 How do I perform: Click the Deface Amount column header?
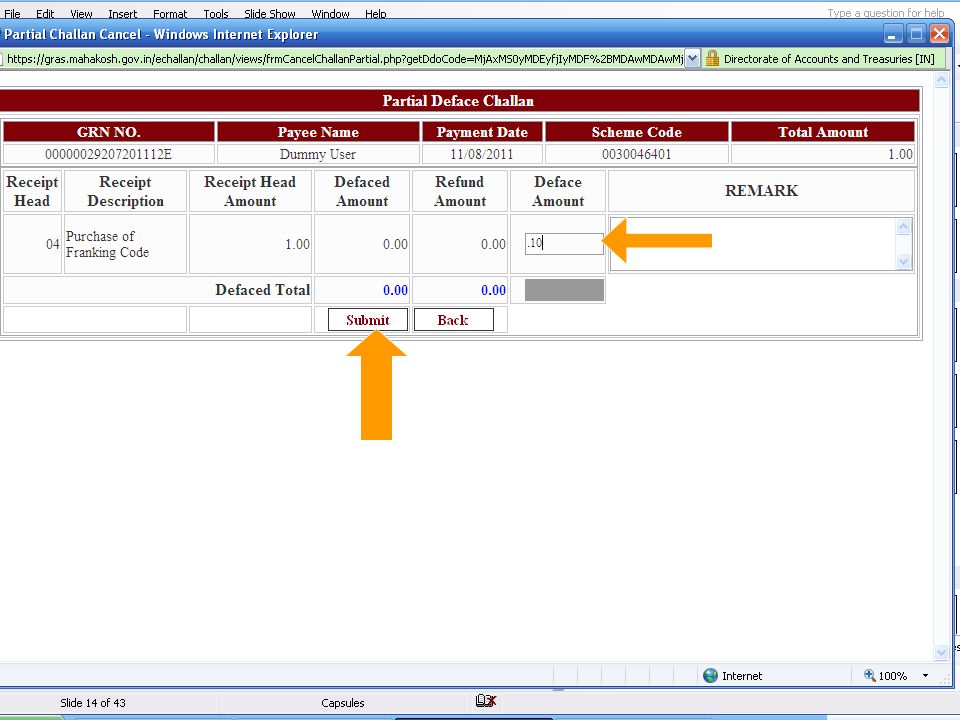pyautogui.click(x=558, y=191)
